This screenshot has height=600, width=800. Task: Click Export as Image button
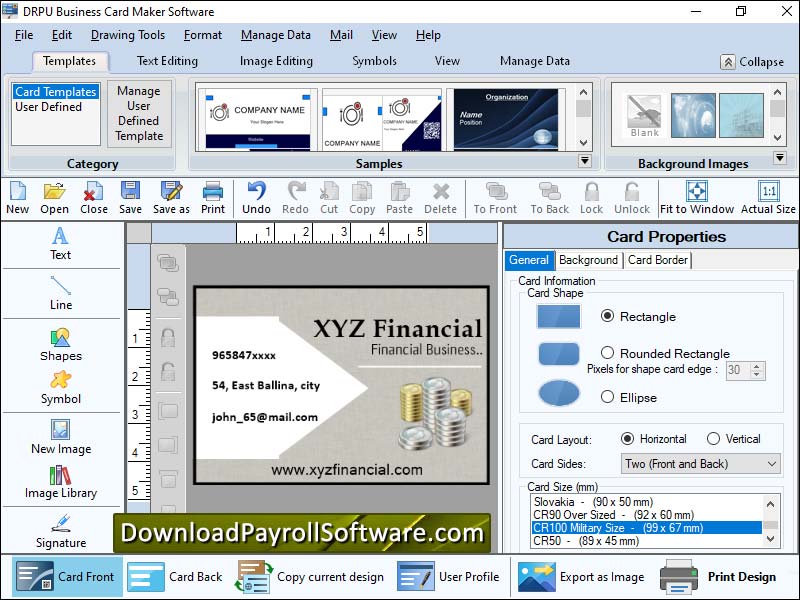click(x=581, y=577)
